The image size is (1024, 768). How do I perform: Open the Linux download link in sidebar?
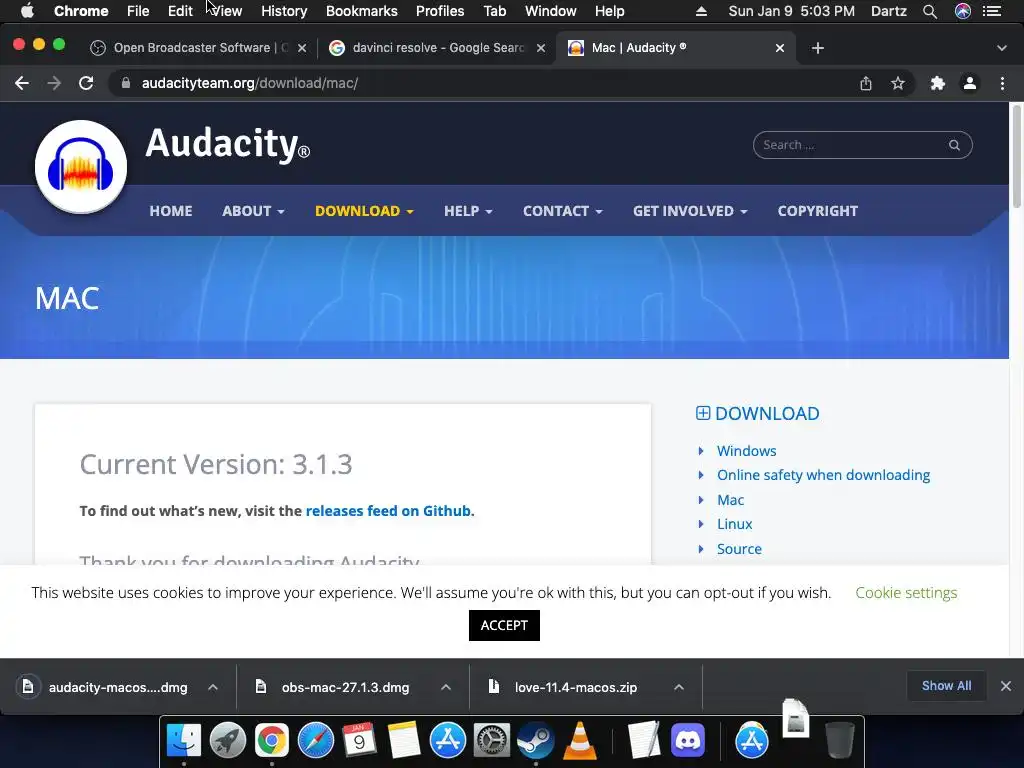tap(735, 524)
